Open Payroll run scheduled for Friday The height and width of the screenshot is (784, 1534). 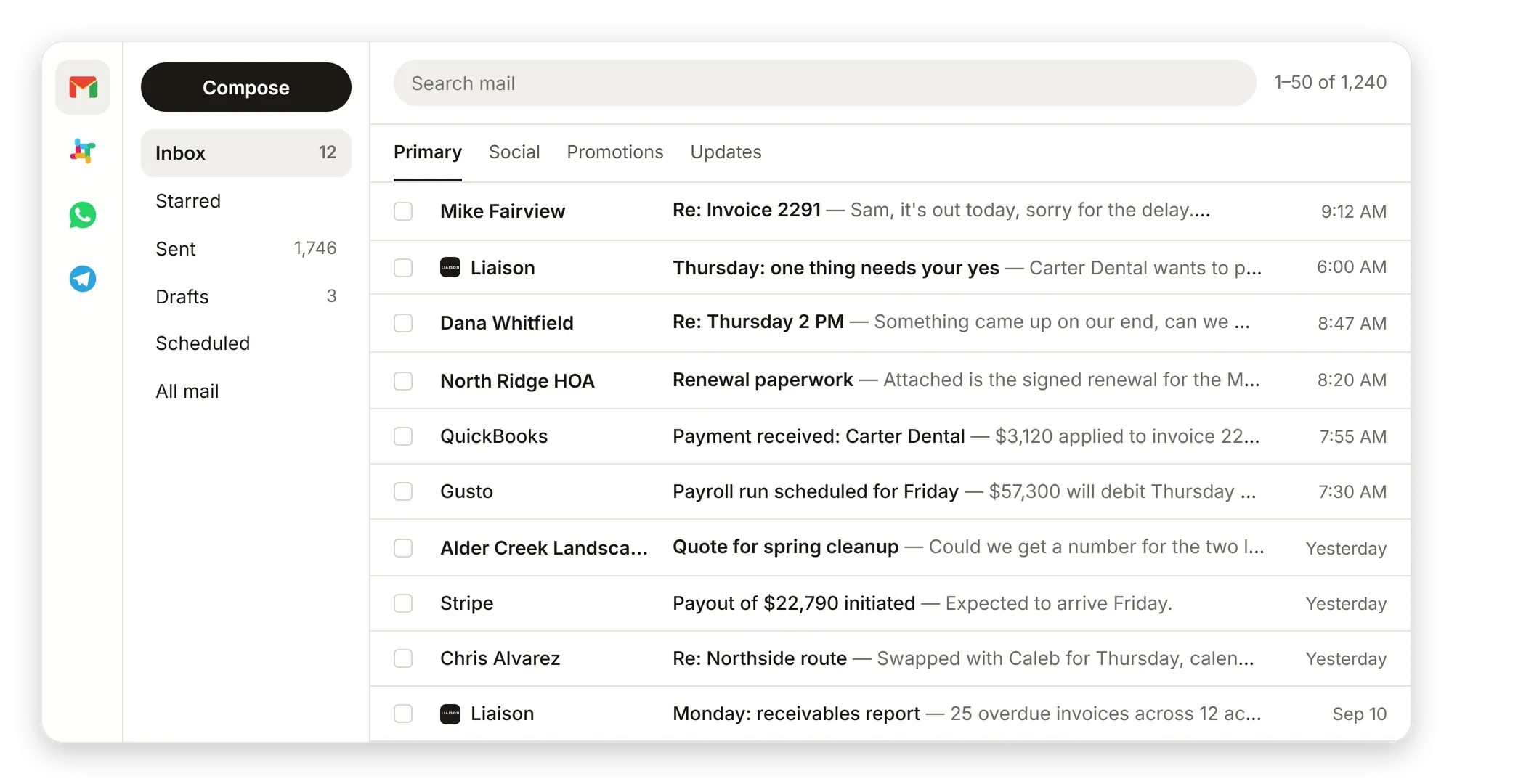(890, 491)
